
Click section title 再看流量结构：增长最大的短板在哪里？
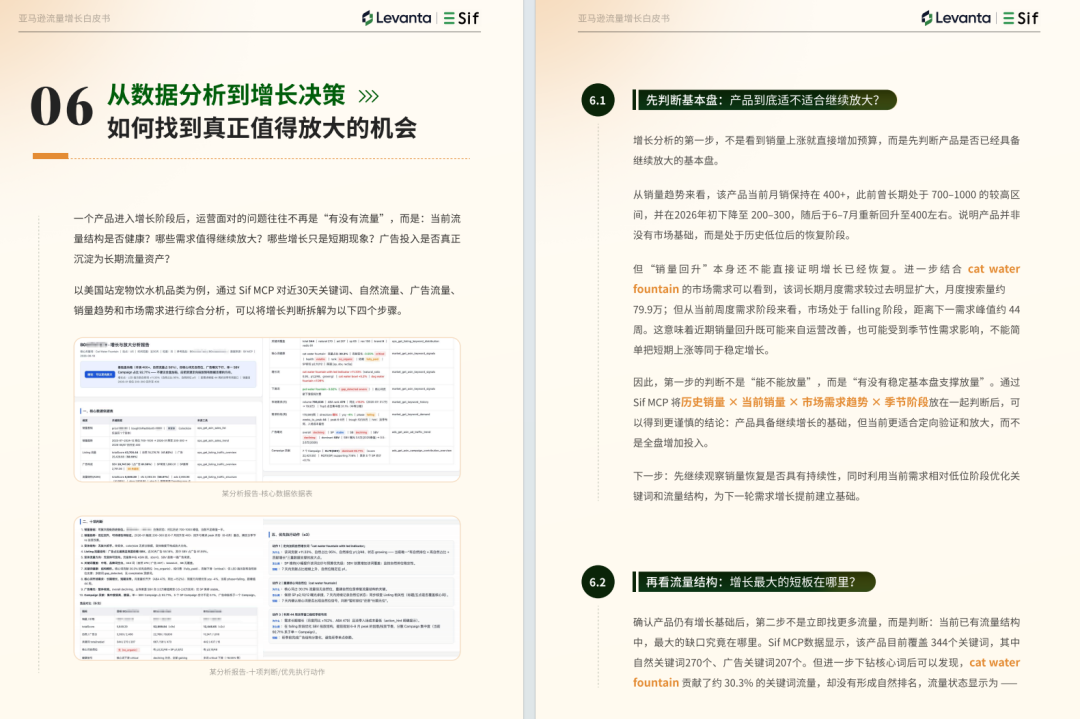[751, 582]
